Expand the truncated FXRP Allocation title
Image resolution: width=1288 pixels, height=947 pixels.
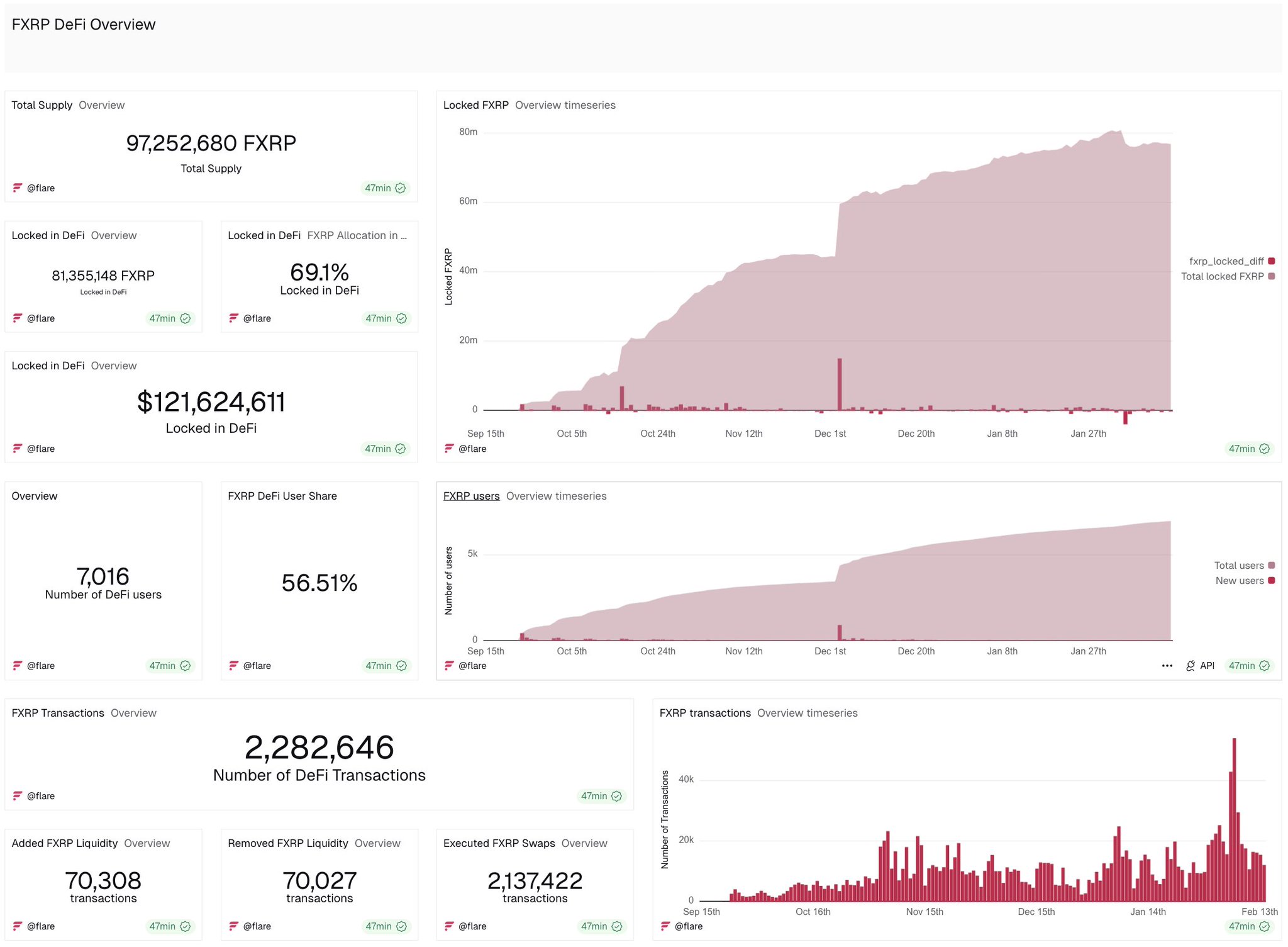pyautogui.click(x=357, y=235)
